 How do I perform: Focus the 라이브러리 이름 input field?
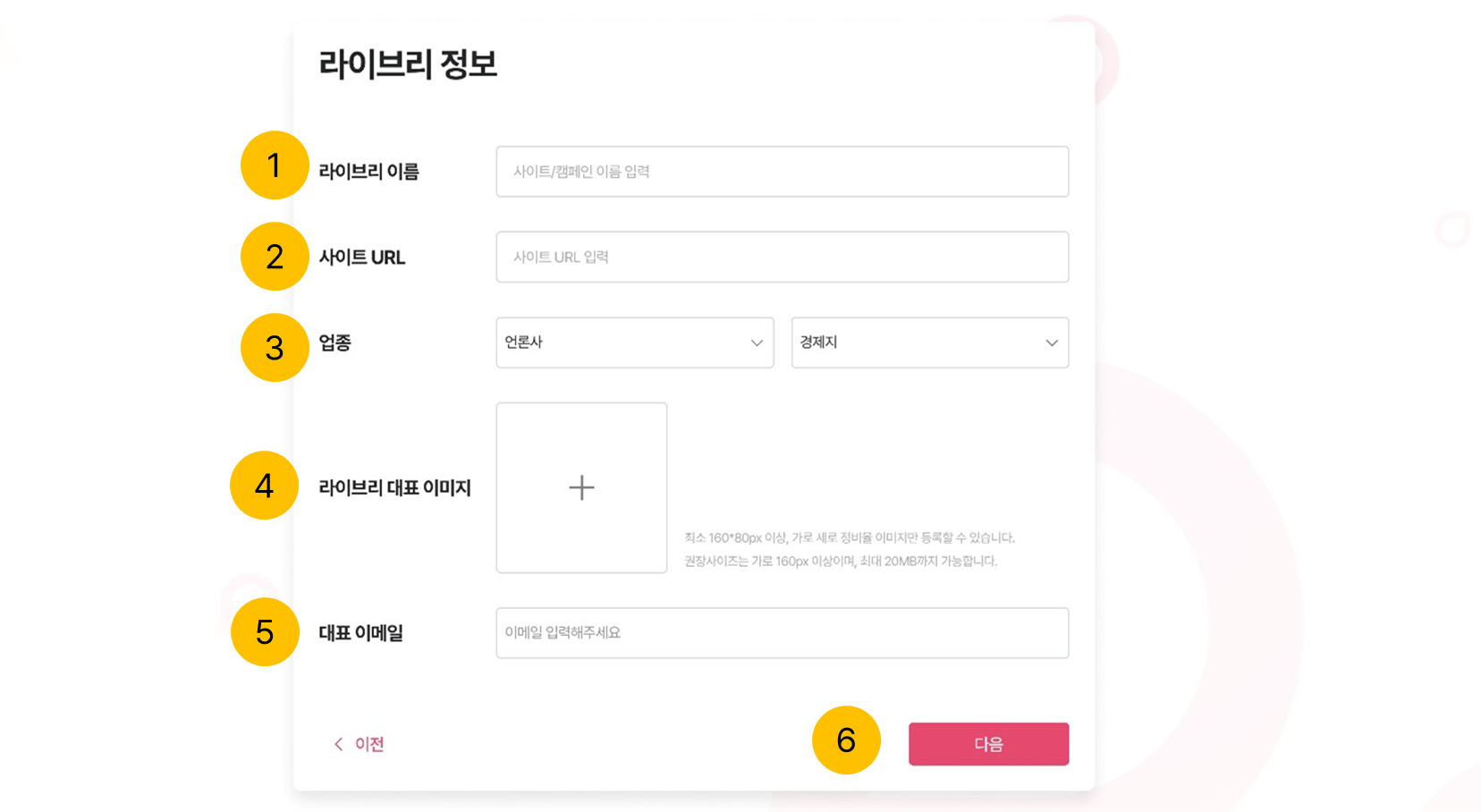782,172
